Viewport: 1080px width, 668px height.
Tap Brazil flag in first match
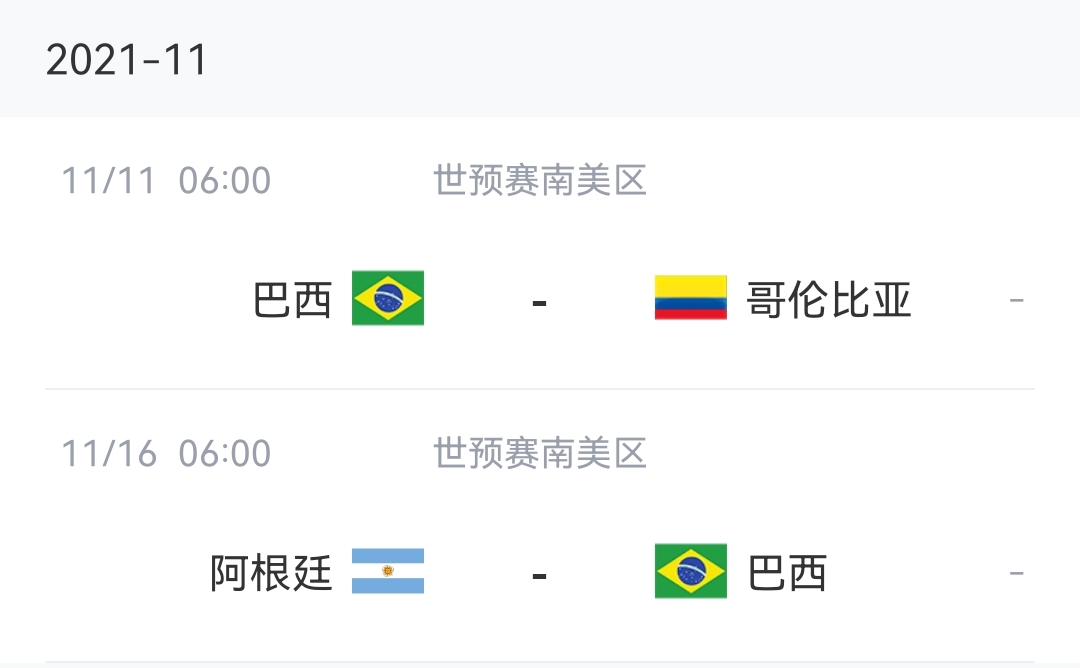point(388,298)
